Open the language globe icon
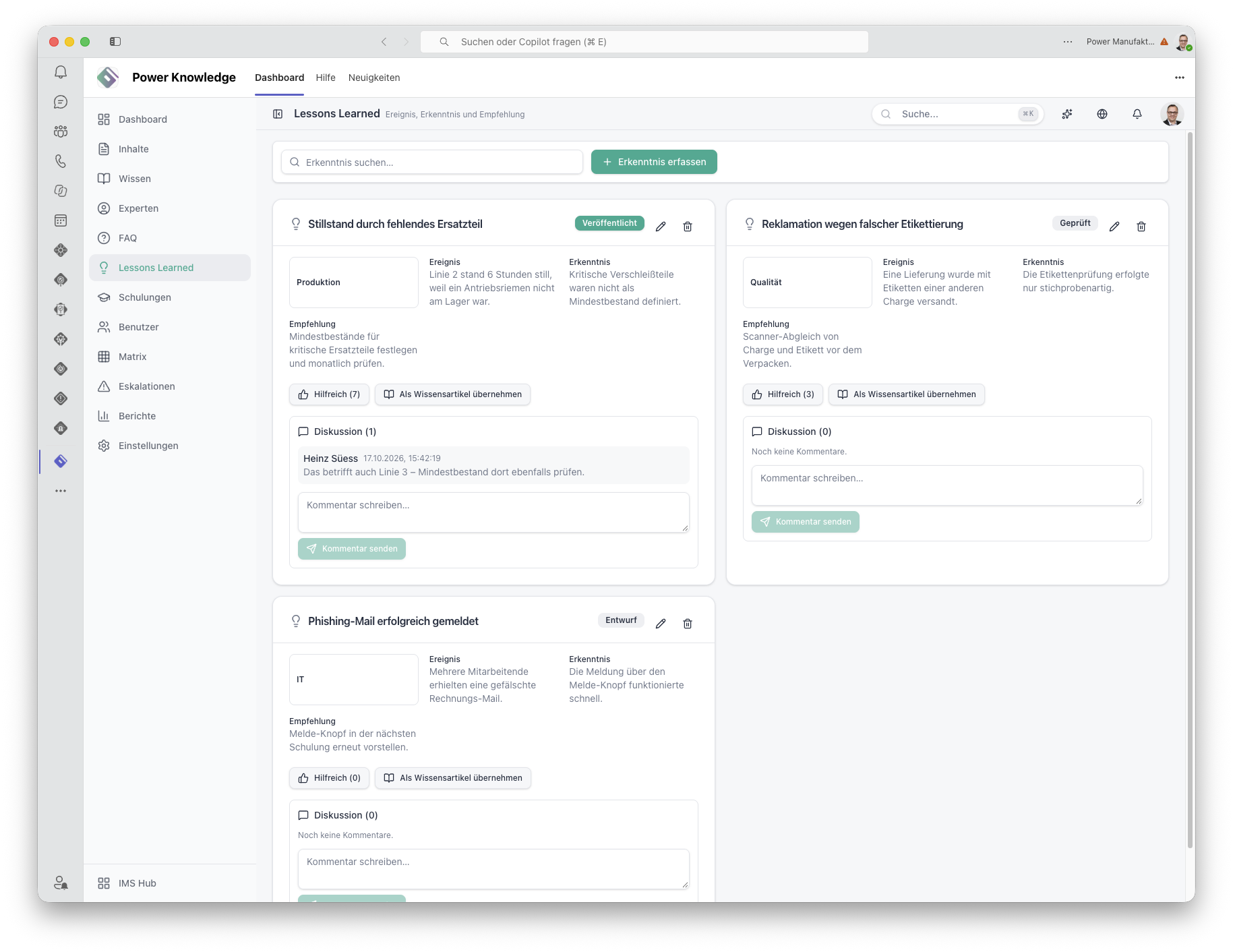This screenshot has width=1233, height=952. pyautogui.click(x=1102, y=114)
